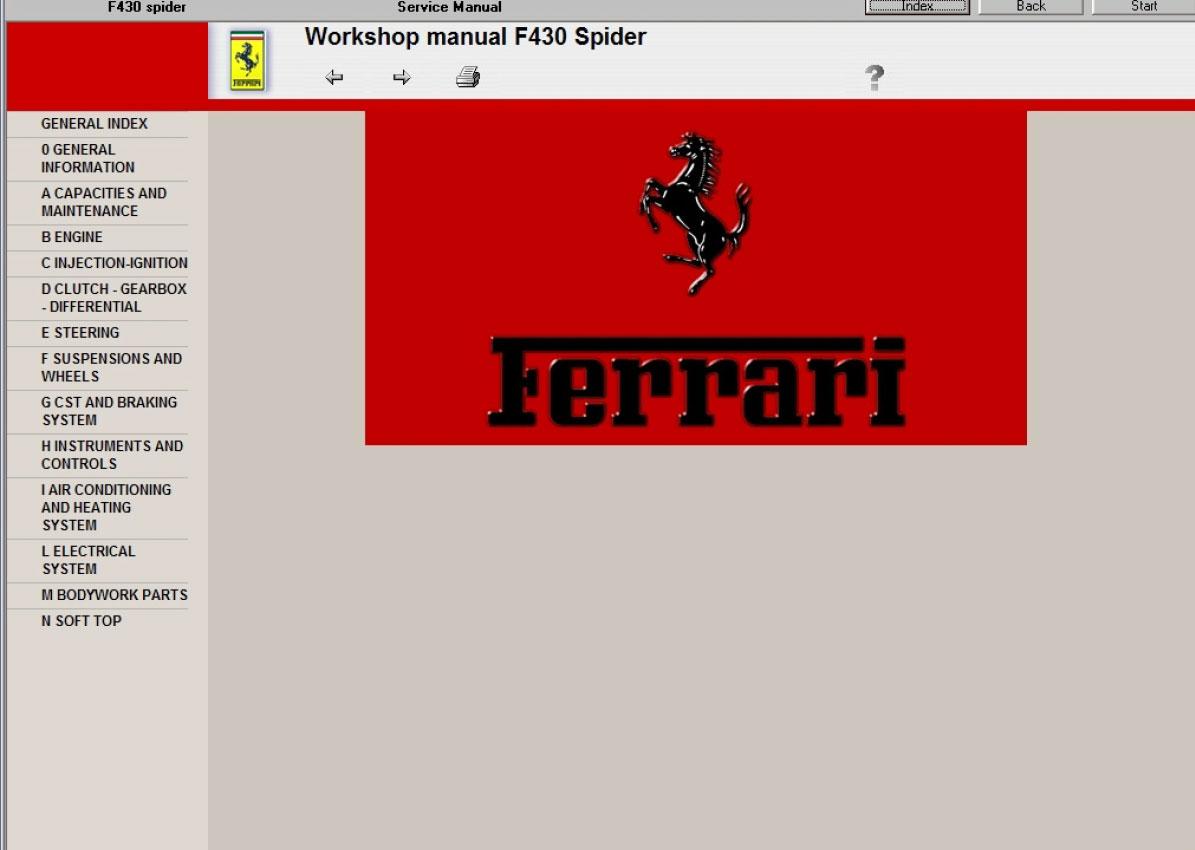This screenshot has height=850, width=1195.
Task: Open help via question mark icon
Action: point(874,78)
